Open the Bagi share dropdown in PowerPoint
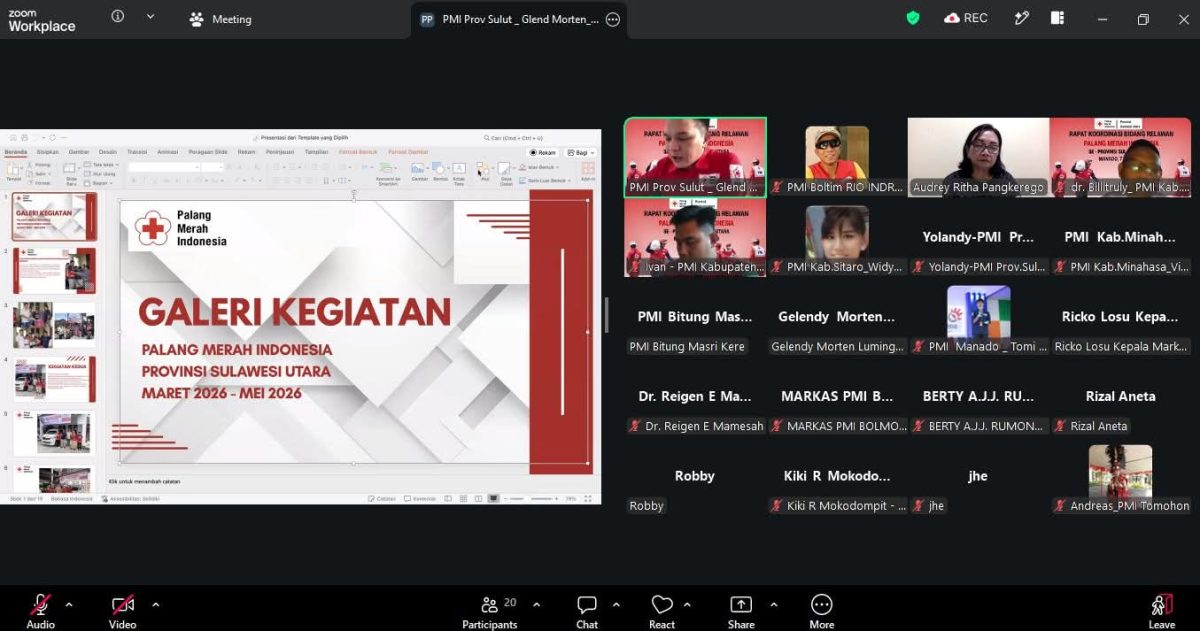 (580, 153)
